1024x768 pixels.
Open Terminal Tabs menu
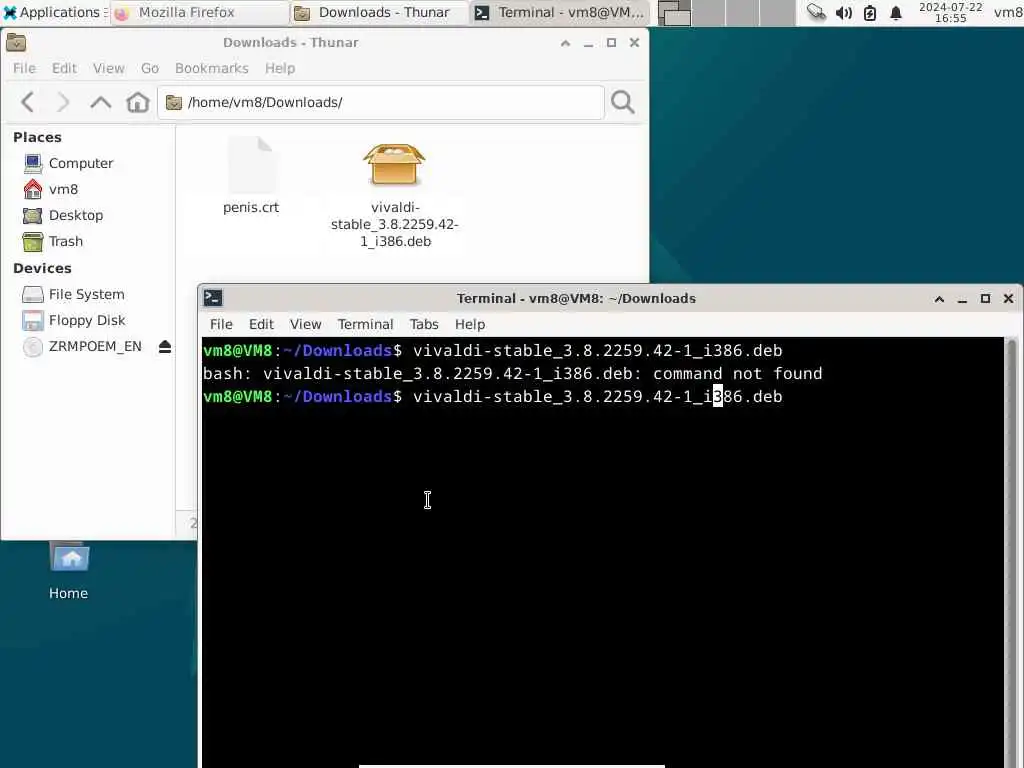[x=424, y=325]
